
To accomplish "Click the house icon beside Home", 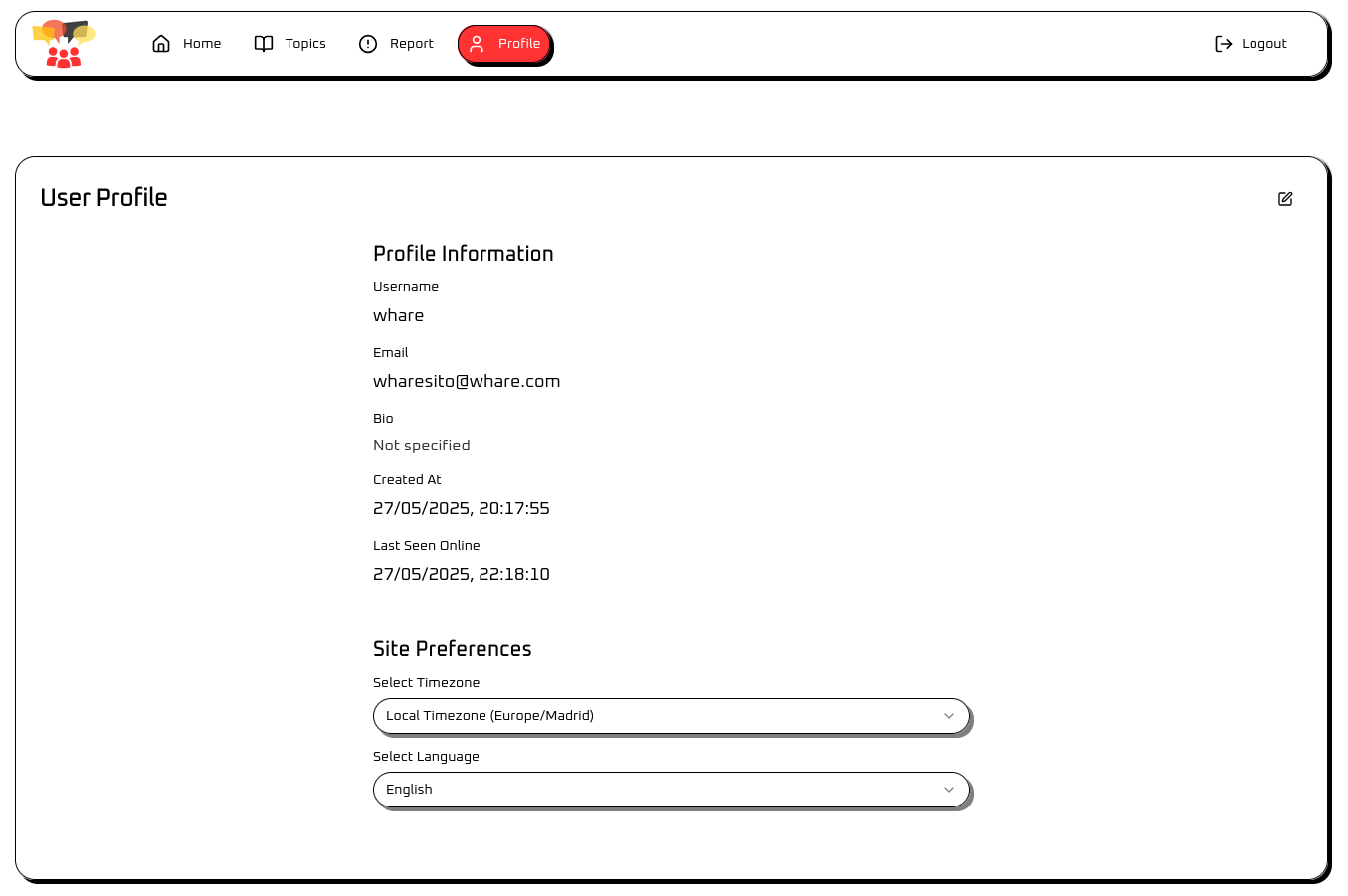I will [161, 44].
